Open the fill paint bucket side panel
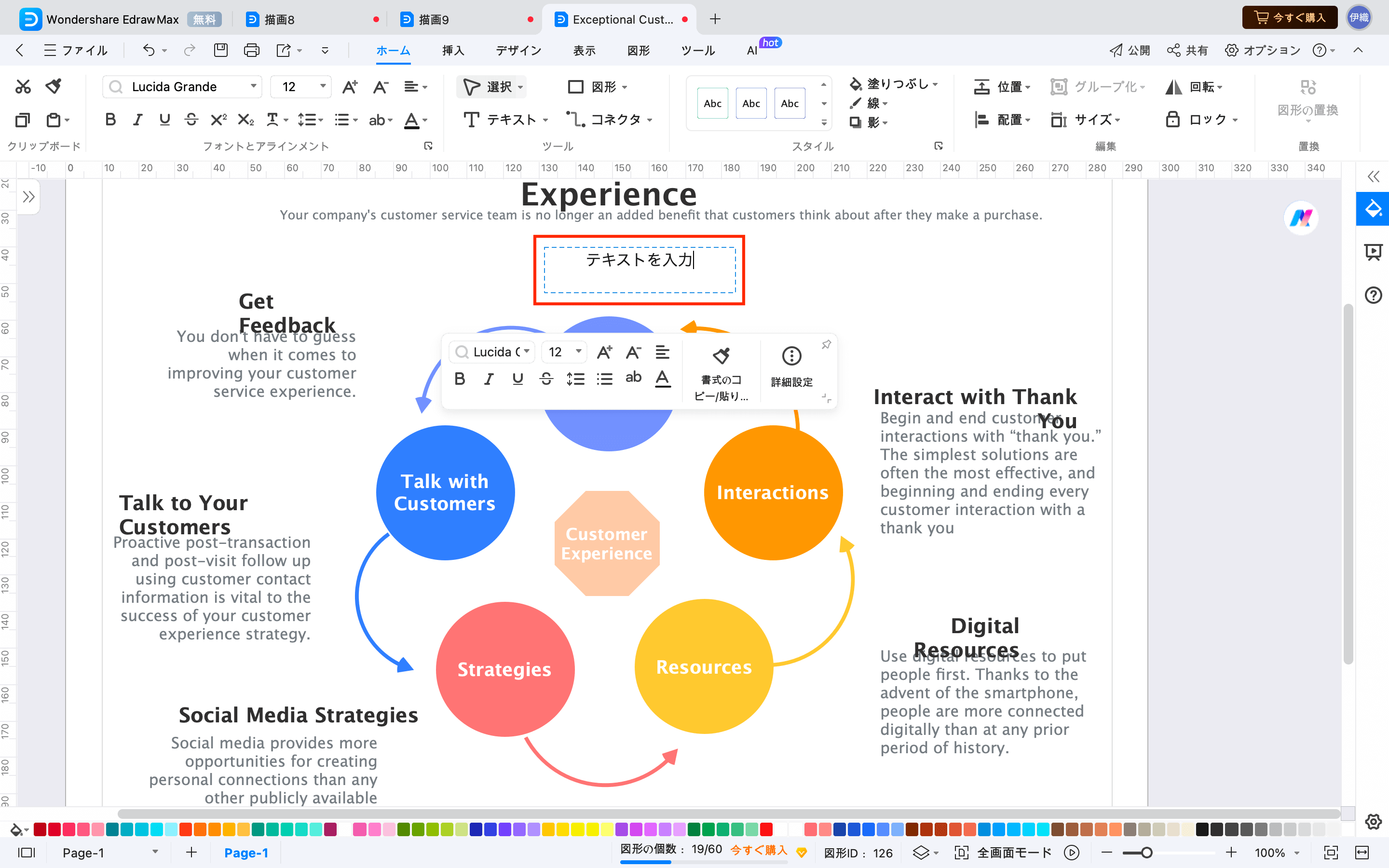This screenshot has width=1389, height=868. pos(1373,208)
